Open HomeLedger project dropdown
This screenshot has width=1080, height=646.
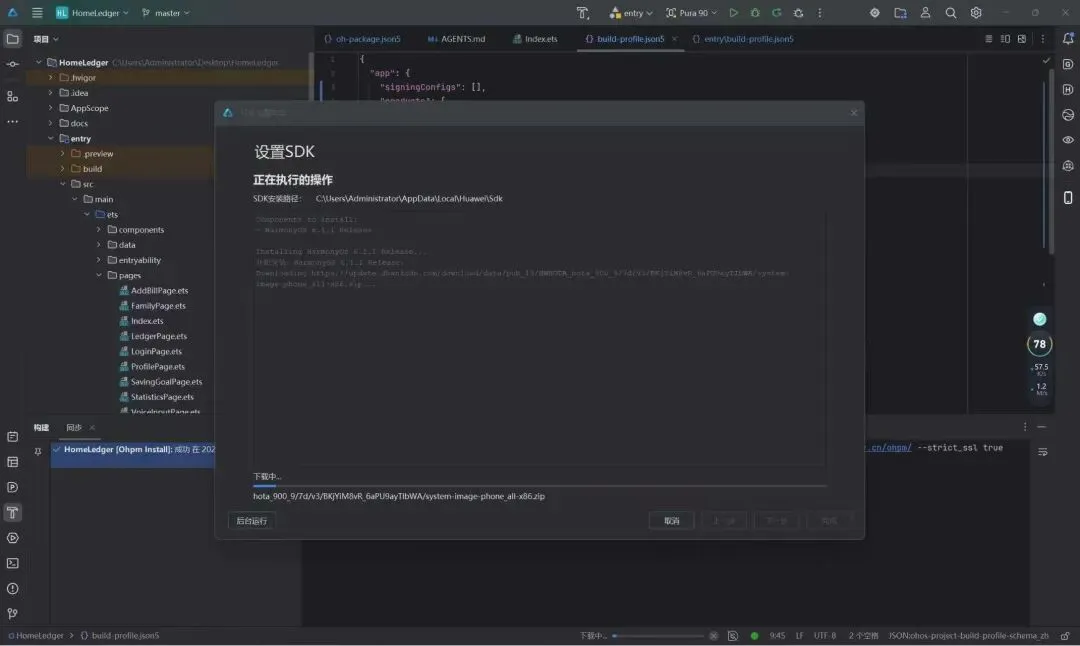[93, 12]
